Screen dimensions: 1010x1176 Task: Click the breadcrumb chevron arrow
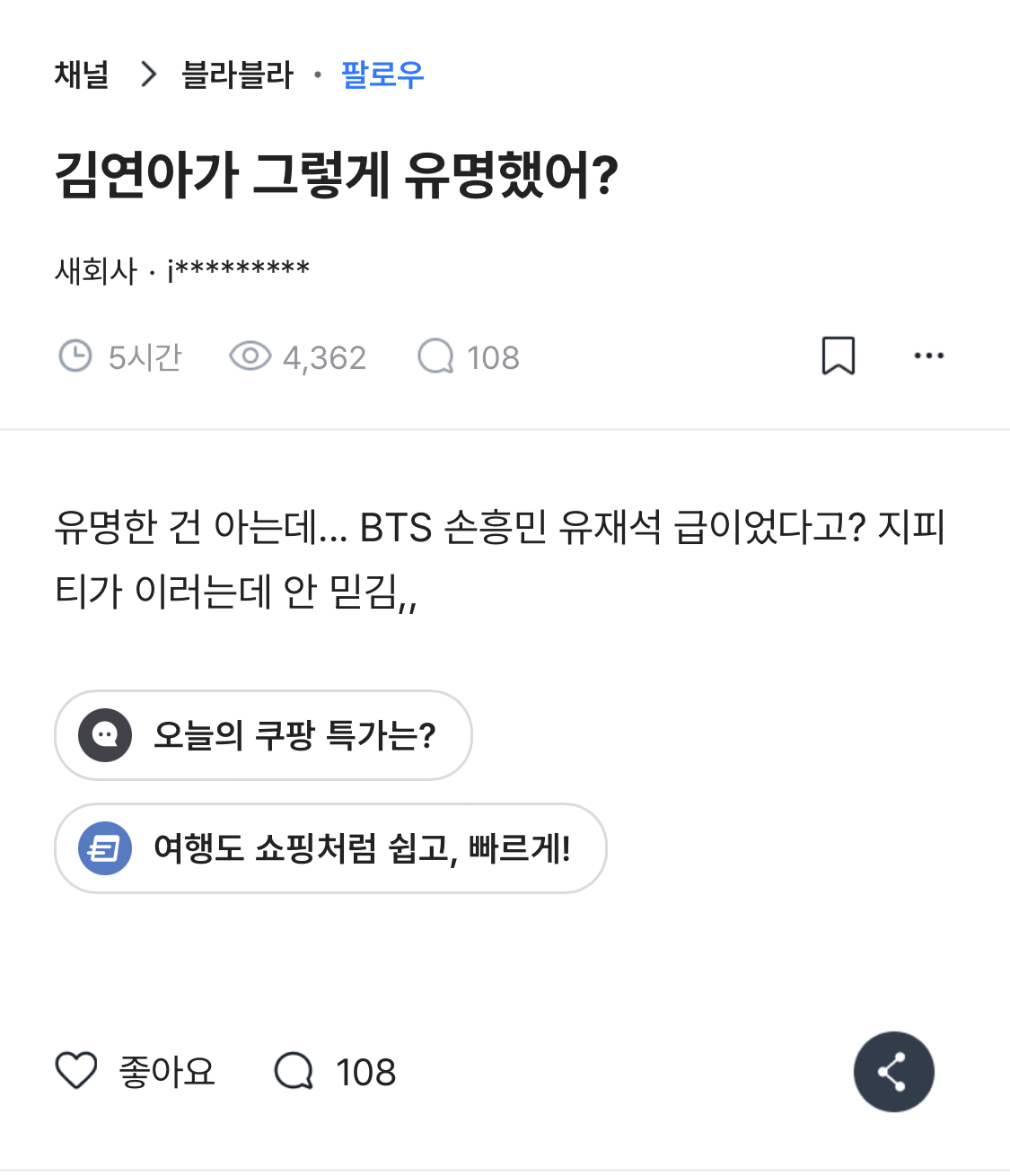click(x=148, y=75)
